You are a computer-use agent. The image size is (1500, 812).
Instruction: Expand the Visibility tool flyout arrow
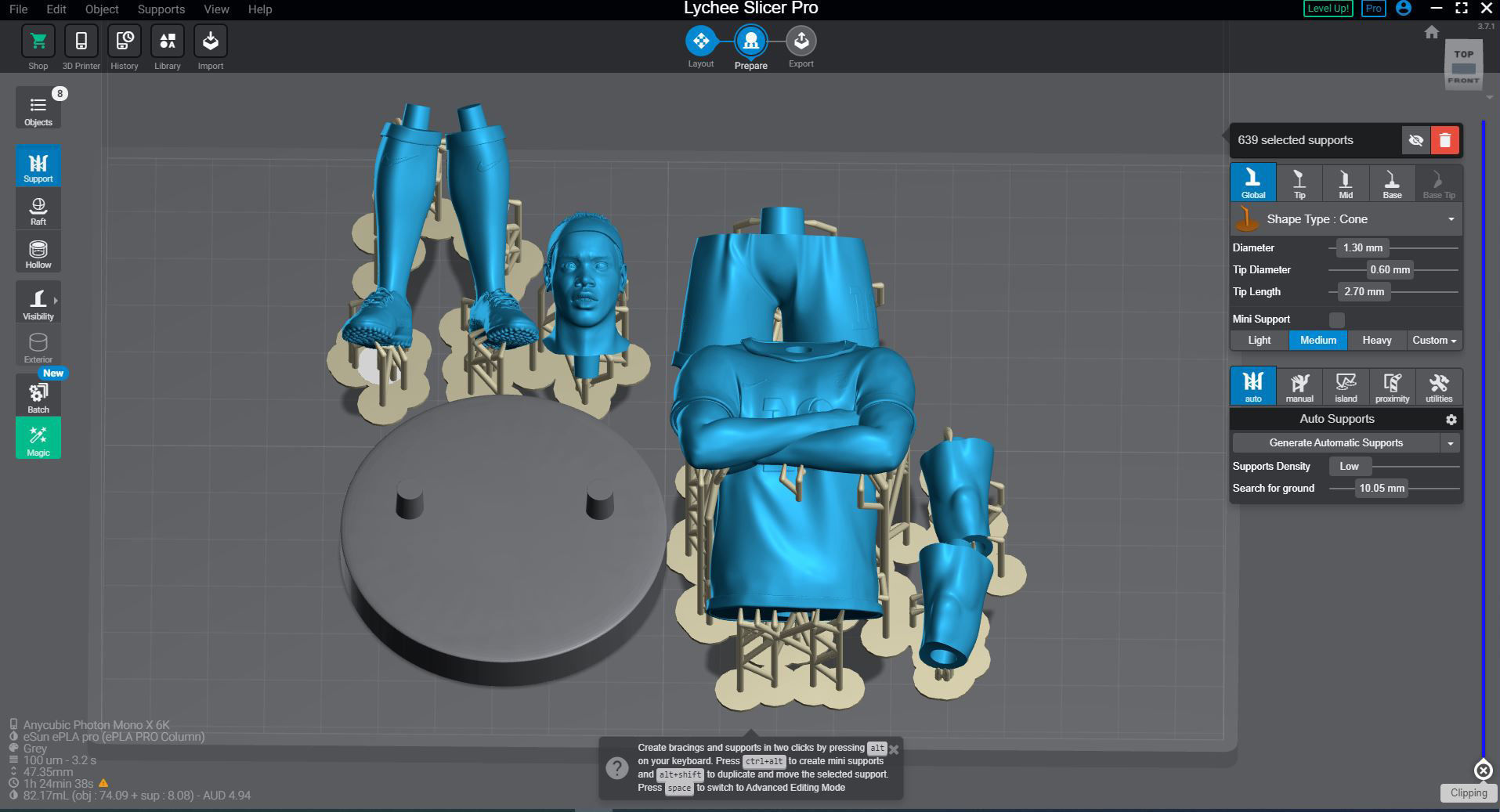tap(56, 300)
